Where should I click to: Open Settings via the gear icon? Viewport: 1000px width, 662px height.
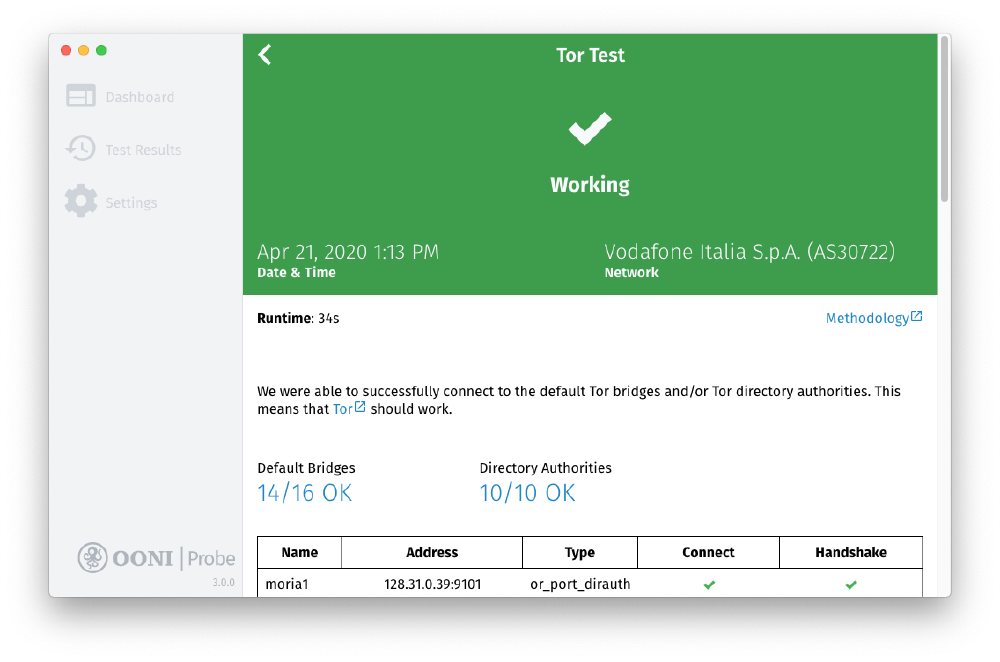[x=81, y=200]
